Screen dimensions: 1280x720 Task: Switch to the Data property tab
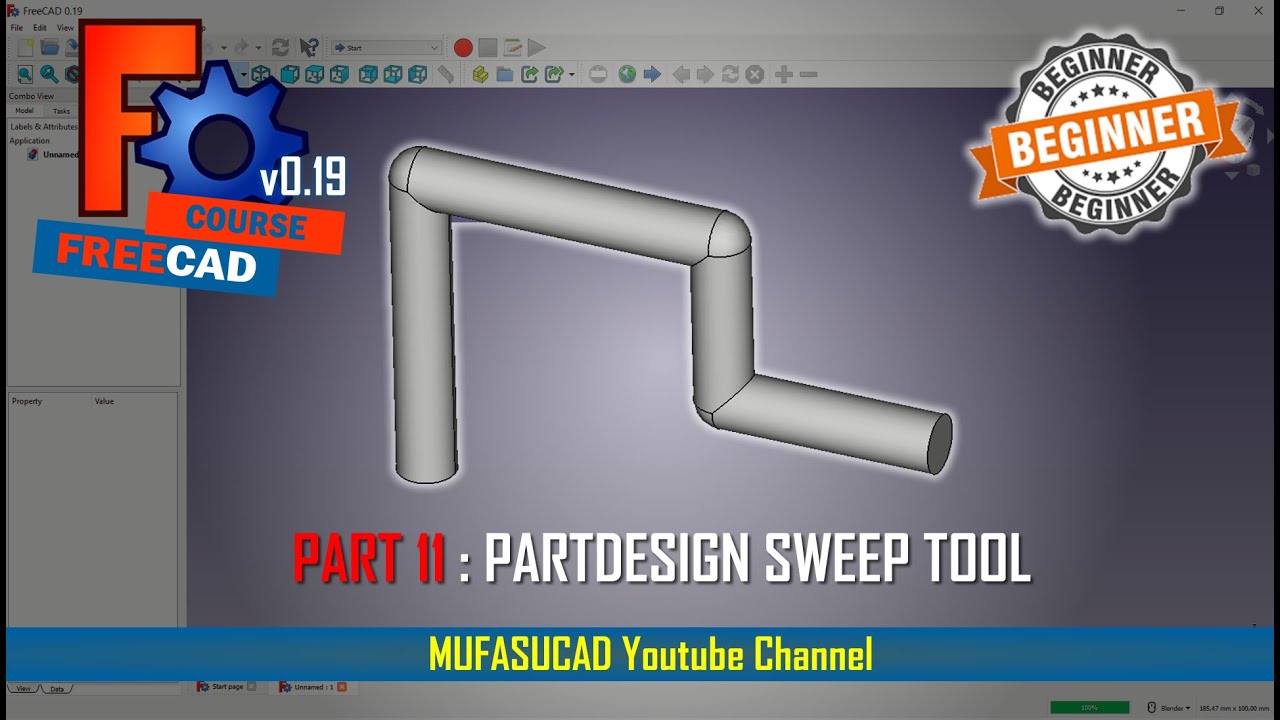pyautogui.click(x=57, y=689)
